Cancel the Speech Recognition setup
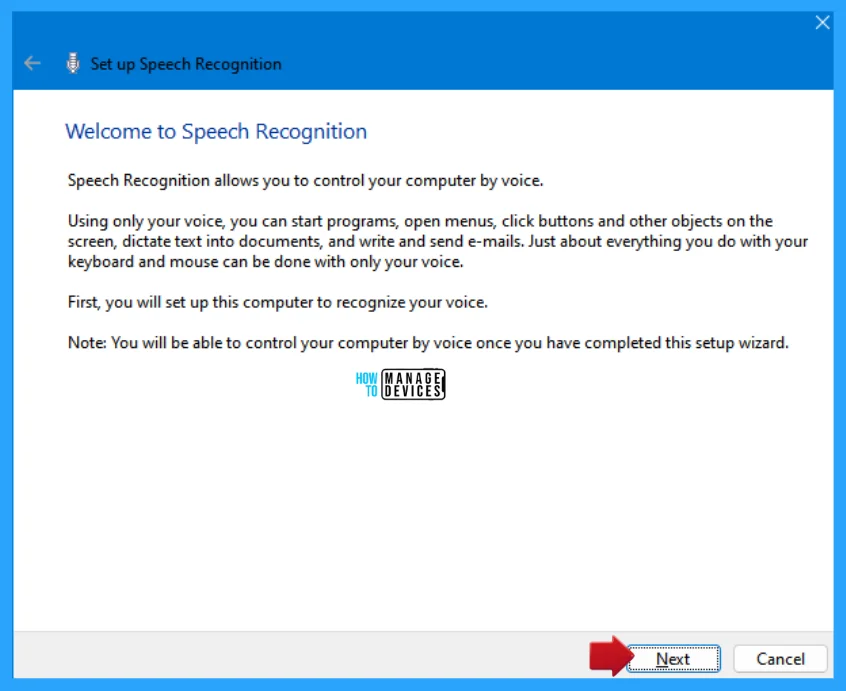The height and width of the screenshot is (691, 846). [x=780, y=659]
